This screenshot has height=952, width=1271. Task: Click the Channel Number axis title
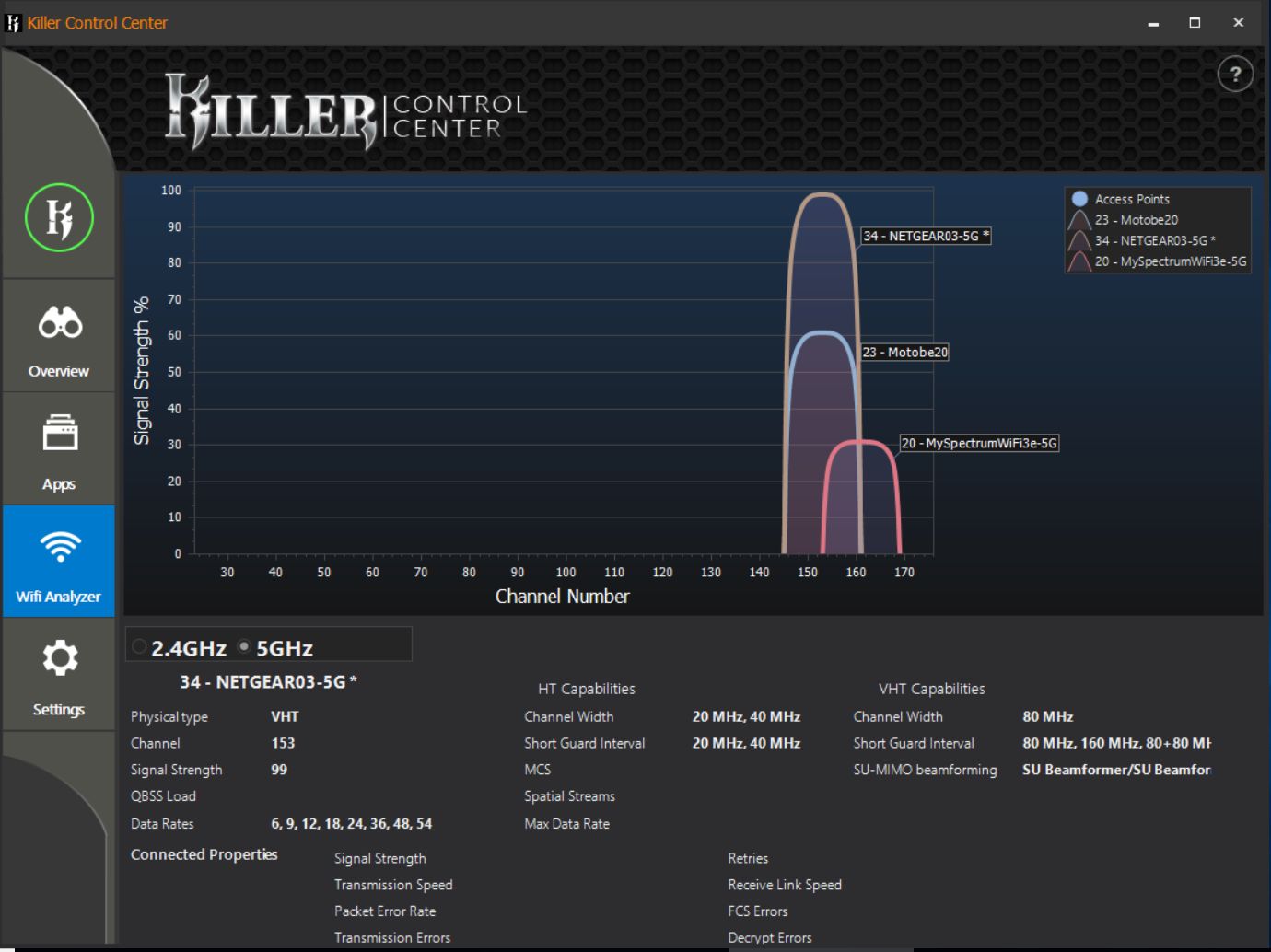(x=562, y=597)
